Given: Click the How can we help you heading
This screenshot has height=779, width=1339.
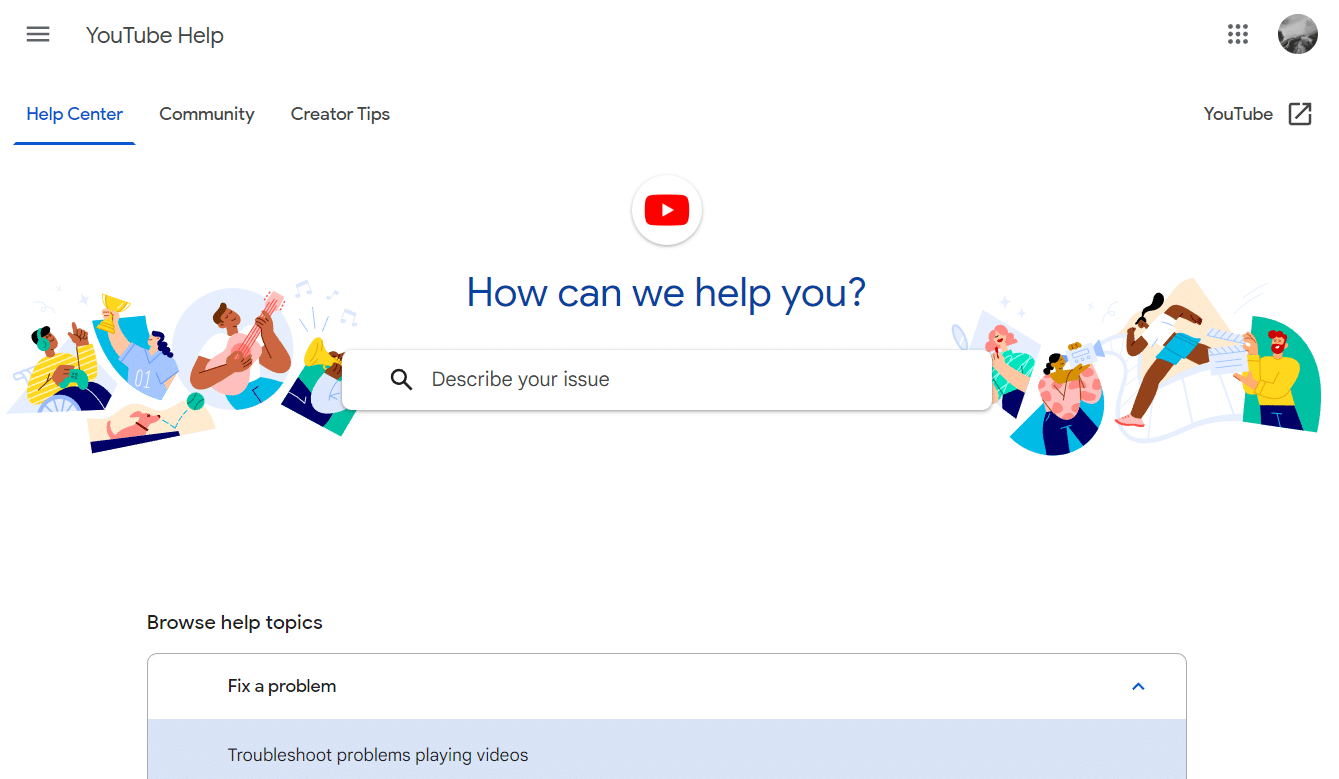Looking at the screenshot, I should [667, 293].
